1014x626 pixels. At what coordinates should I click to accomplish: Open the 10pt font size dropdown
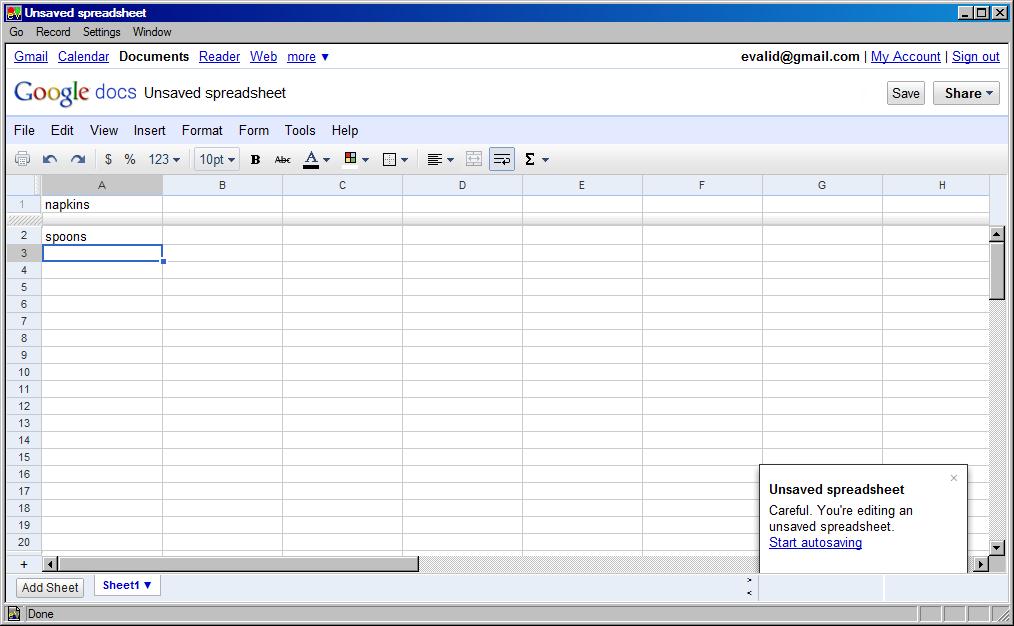217,159
